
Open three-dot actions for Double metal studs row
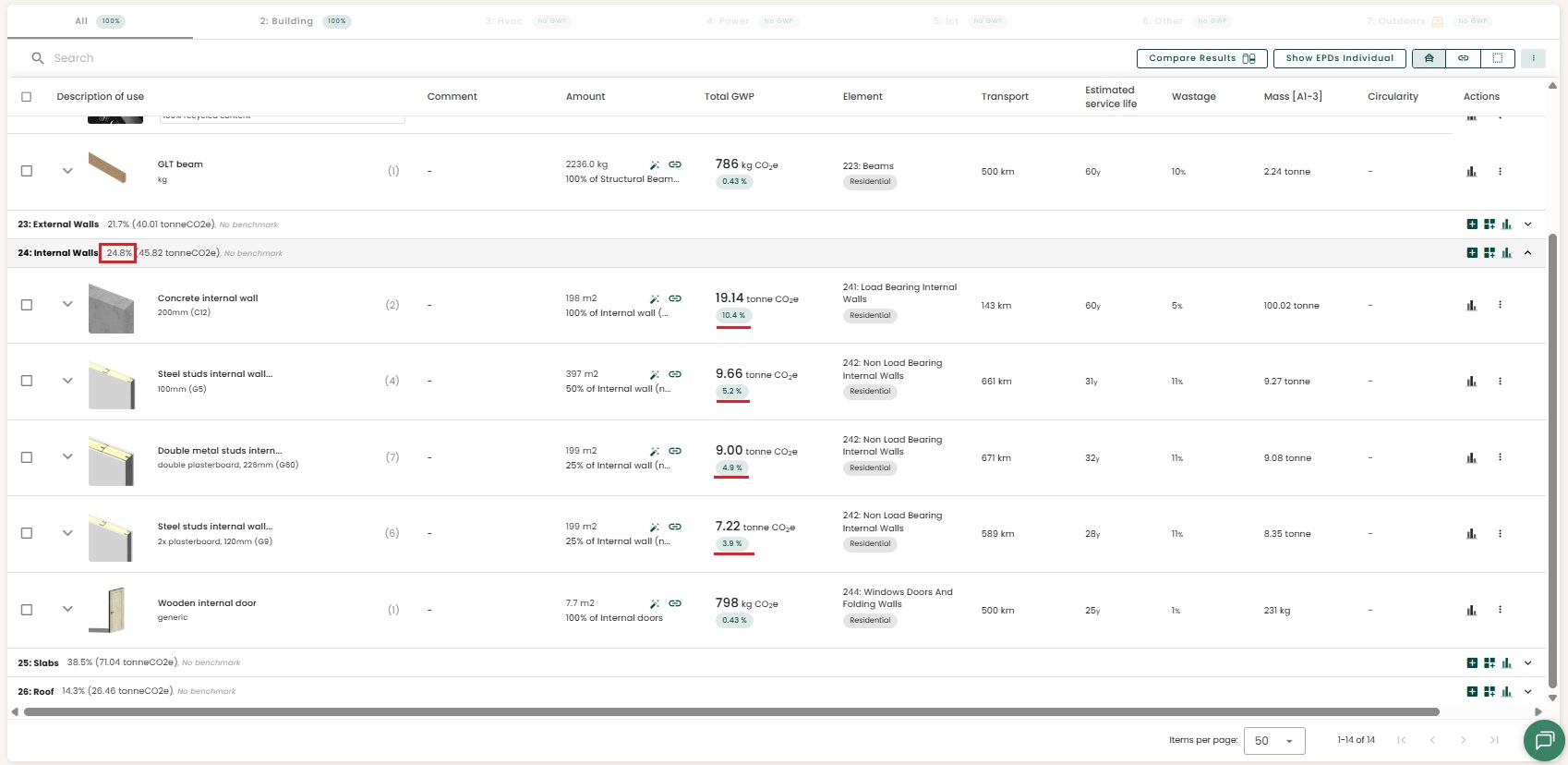click(x=1500, y=457)
